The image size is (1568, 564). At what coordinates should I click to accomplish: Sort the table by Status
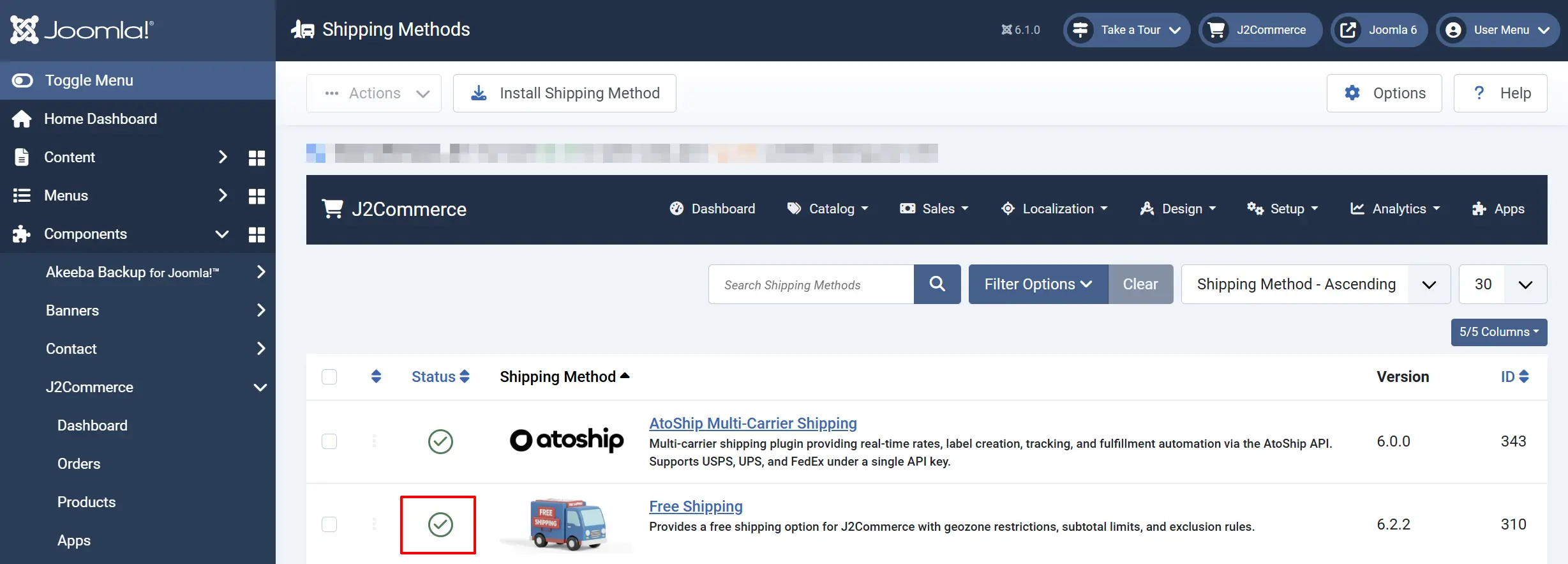click(440, 377)
